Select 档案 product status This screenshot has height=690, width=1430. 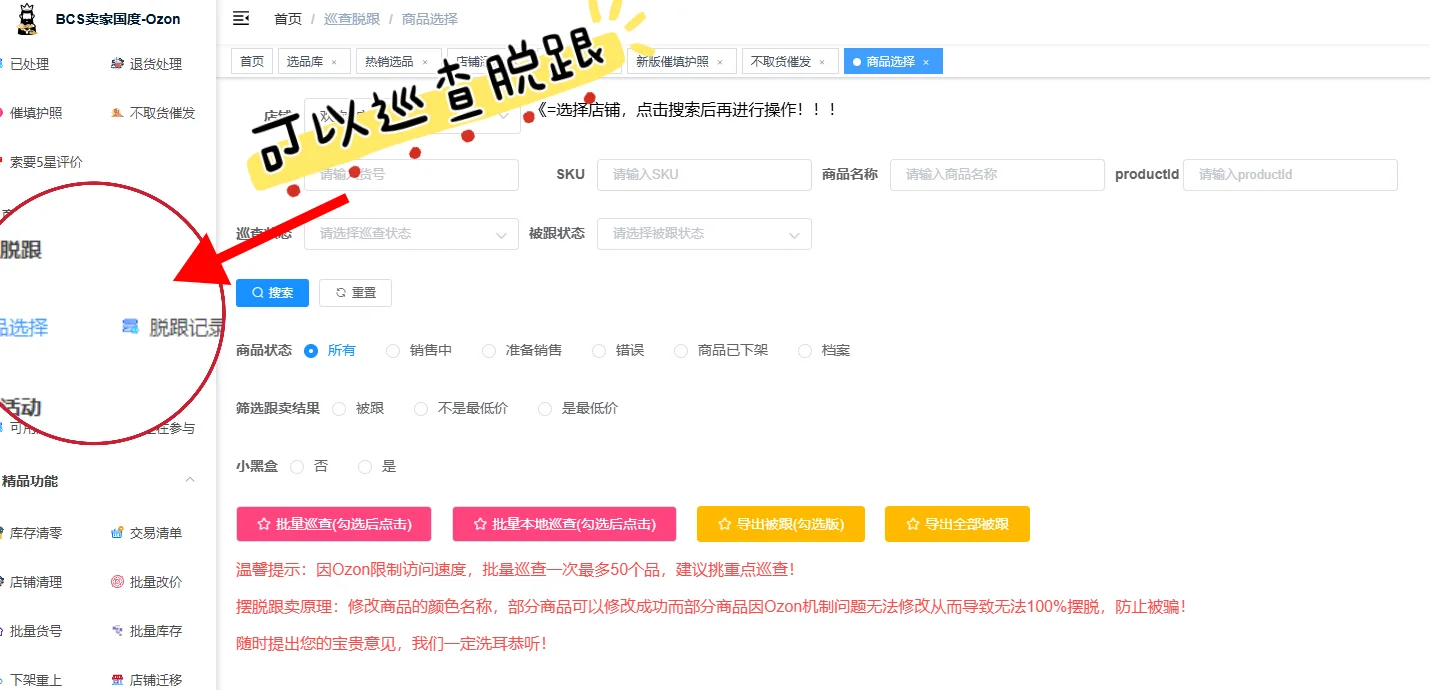click(x=824, y=351)
